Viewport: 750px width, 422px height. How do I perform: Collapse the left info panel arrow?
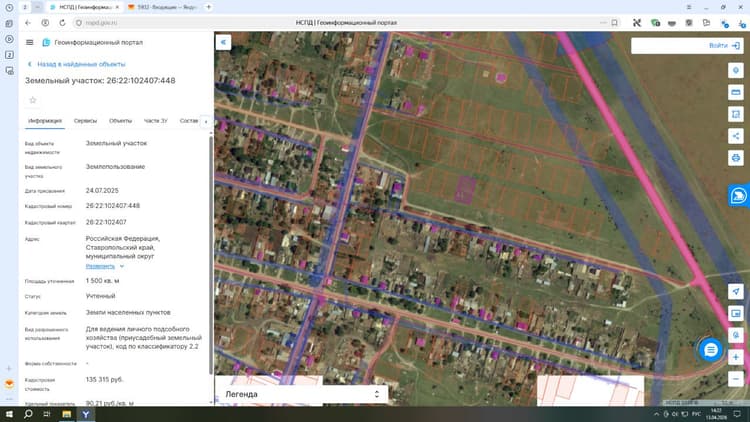pyautogui.click(x=223, y=42)
